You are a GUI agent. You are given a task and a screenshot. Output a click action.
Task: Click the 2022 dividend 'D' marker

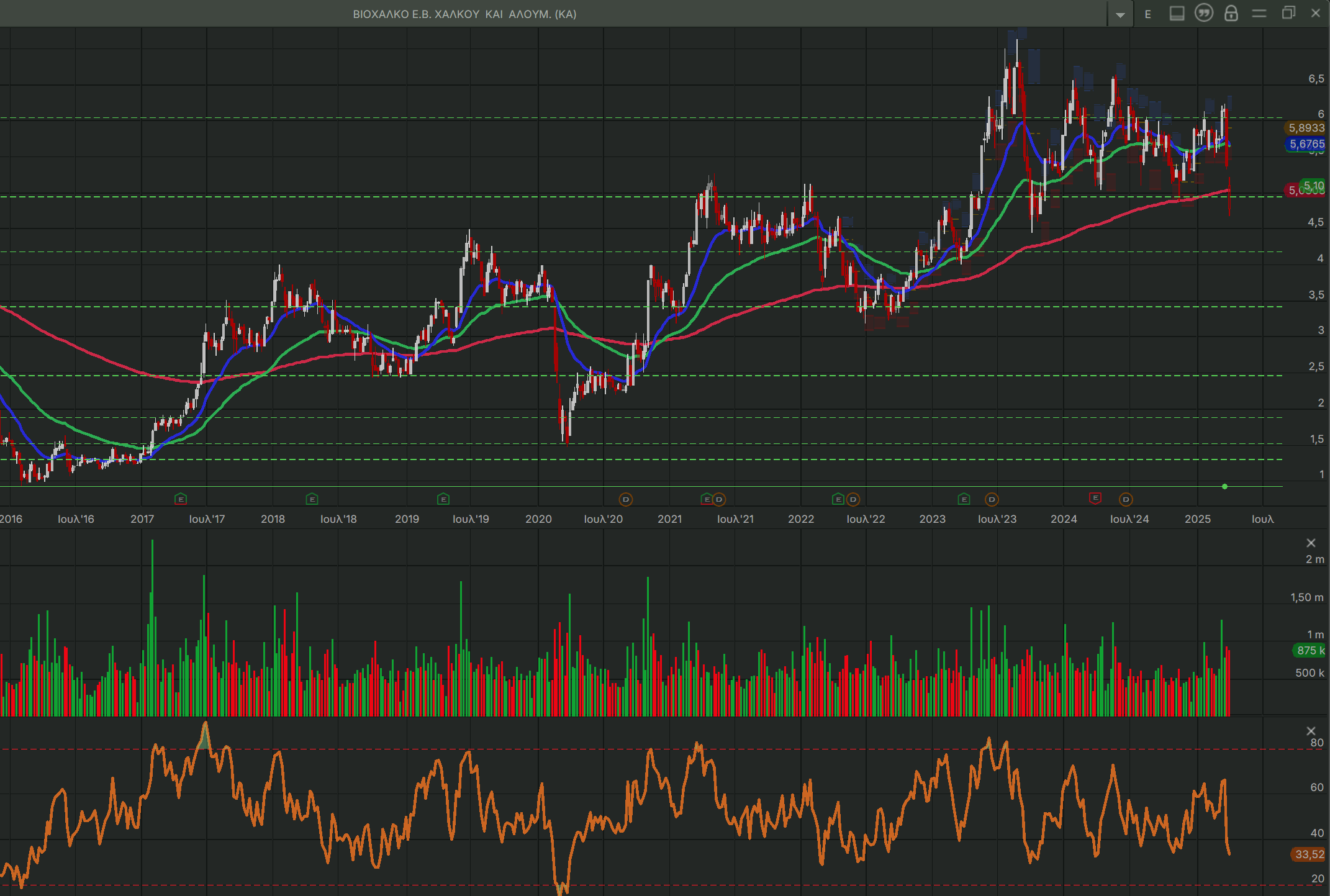pyautogui.click(x=853, y=499)
